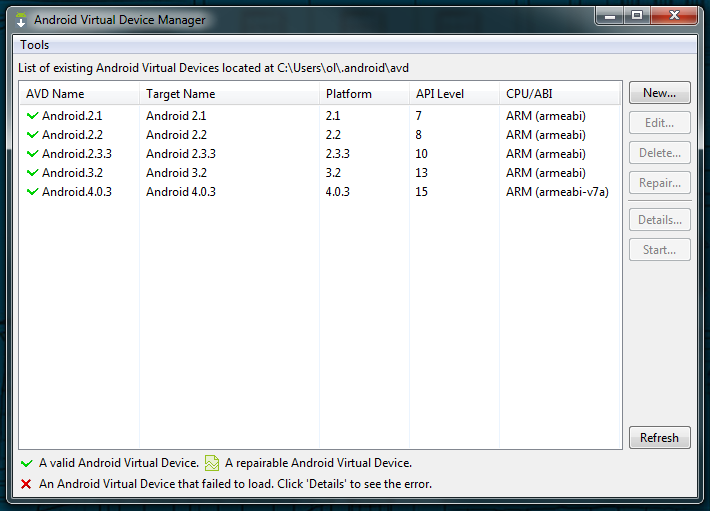Click 'A repairable Android Virtual Device.' text
The width and height of the screenshot is (710, 511).
pyautogui.click(x=318, y=463)
